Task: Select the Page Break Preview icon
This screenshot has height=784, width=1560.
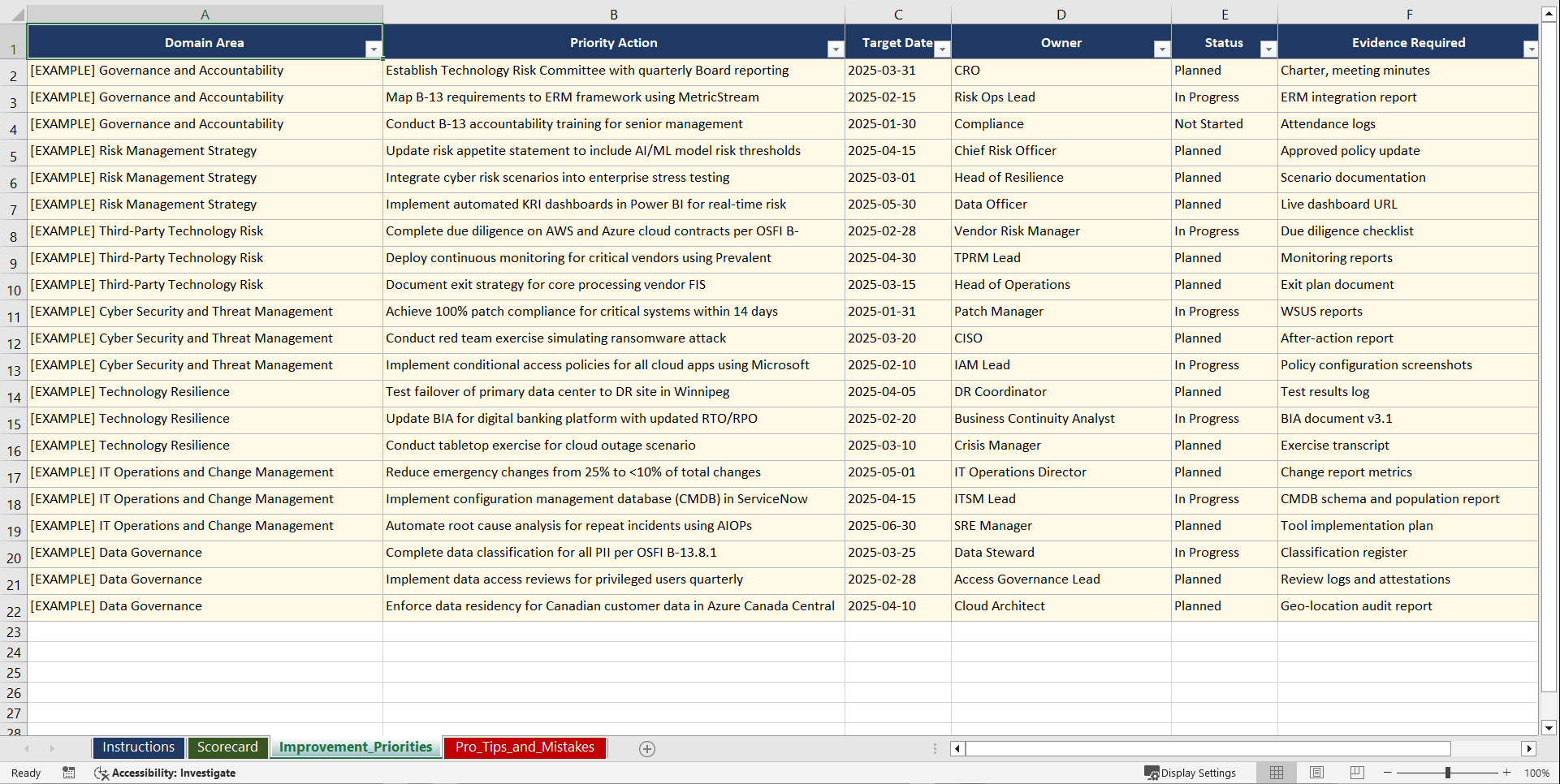Action: (1357, 773)
